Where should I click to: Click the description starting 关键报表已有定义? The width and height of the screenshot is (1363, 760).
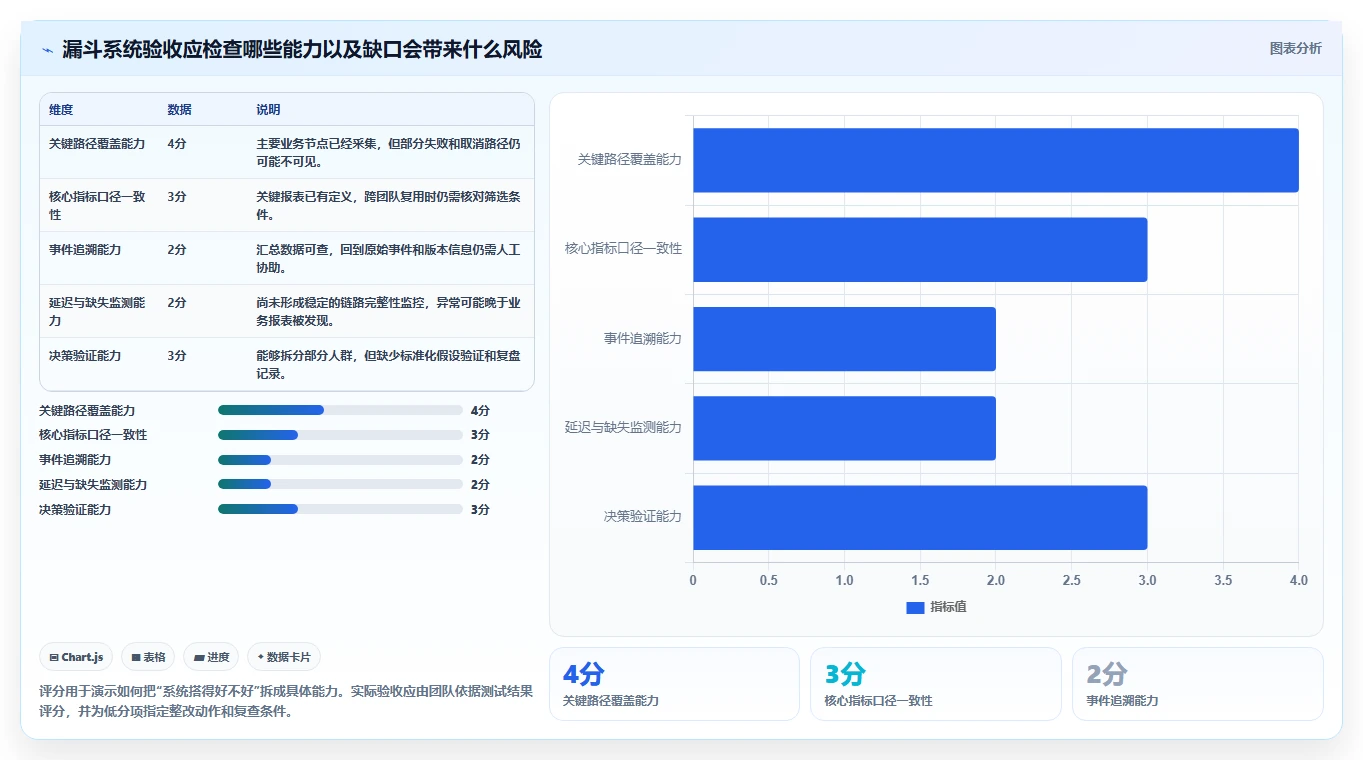coord(388,205)
